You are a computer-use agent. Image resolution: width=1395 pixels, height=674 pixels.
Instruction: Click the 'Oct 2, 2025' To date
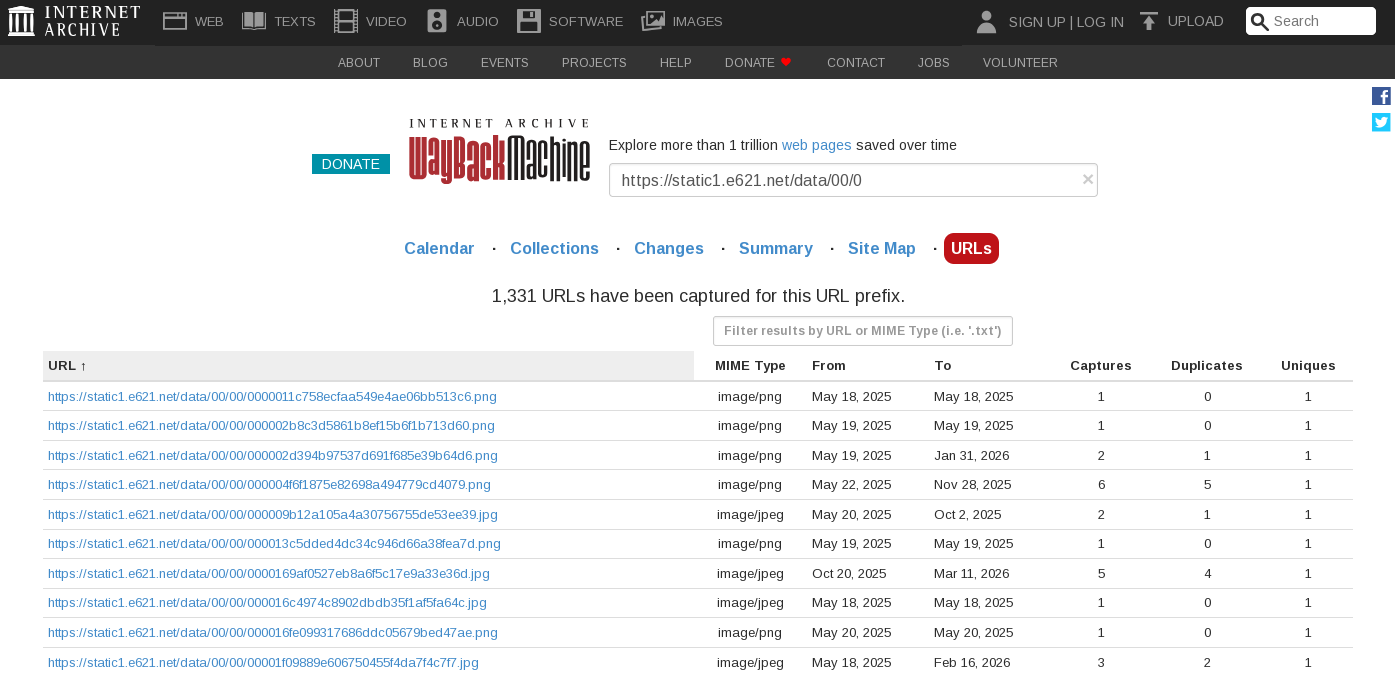pyautogui.click(x=968, y=515)
